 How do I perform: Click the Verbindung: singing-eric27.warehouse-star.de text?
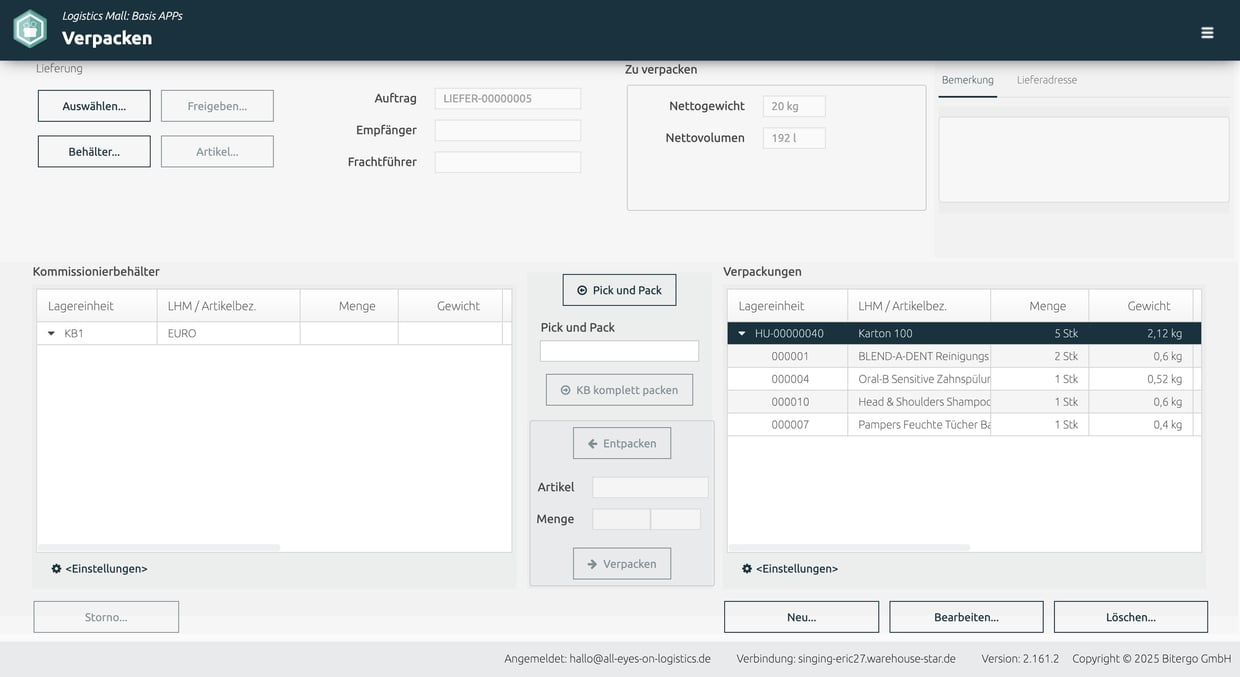pos(846,659)
